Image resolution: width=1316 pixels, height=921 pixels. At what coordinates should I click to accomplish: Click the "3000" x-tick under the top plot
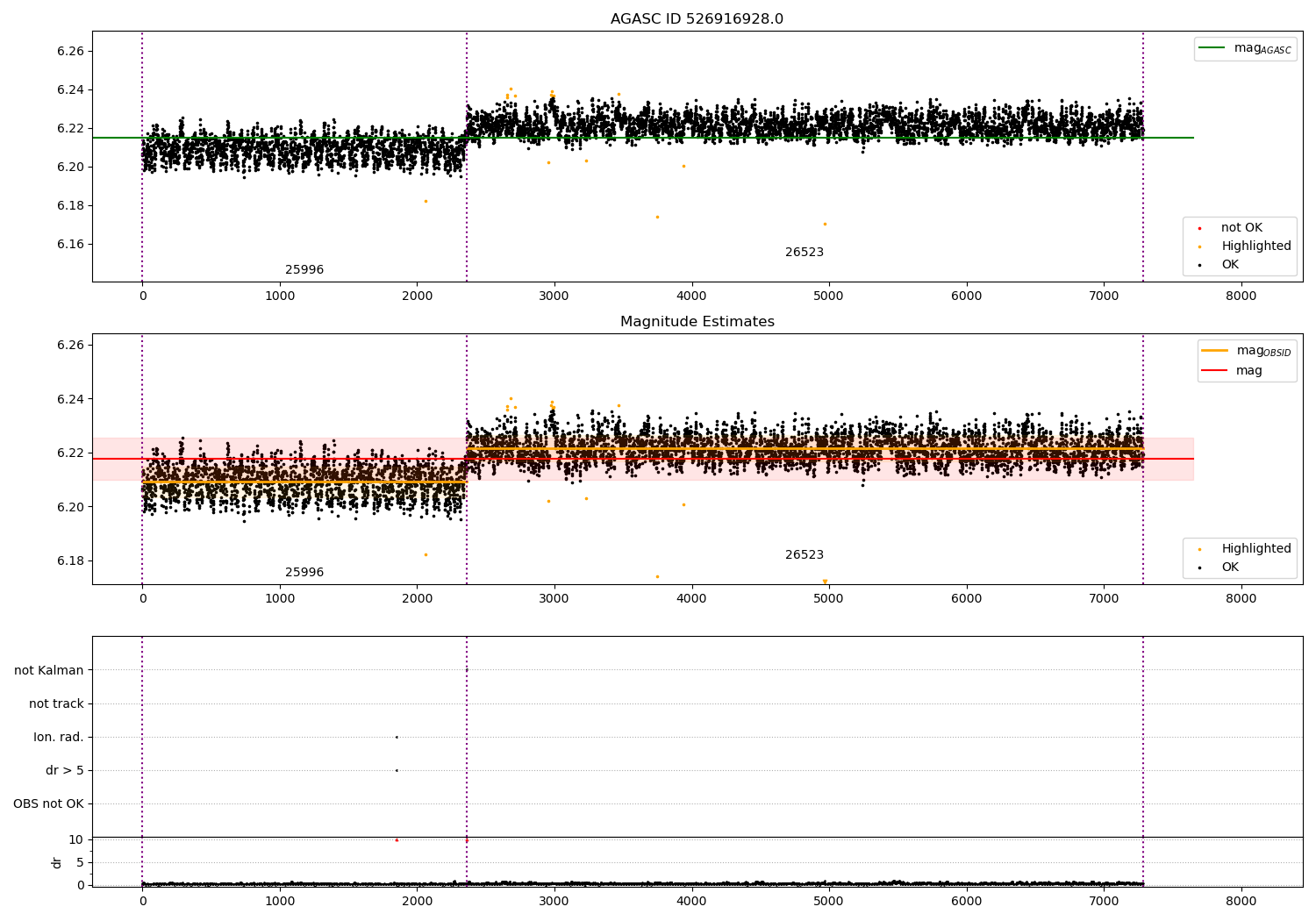coord(554,296)
